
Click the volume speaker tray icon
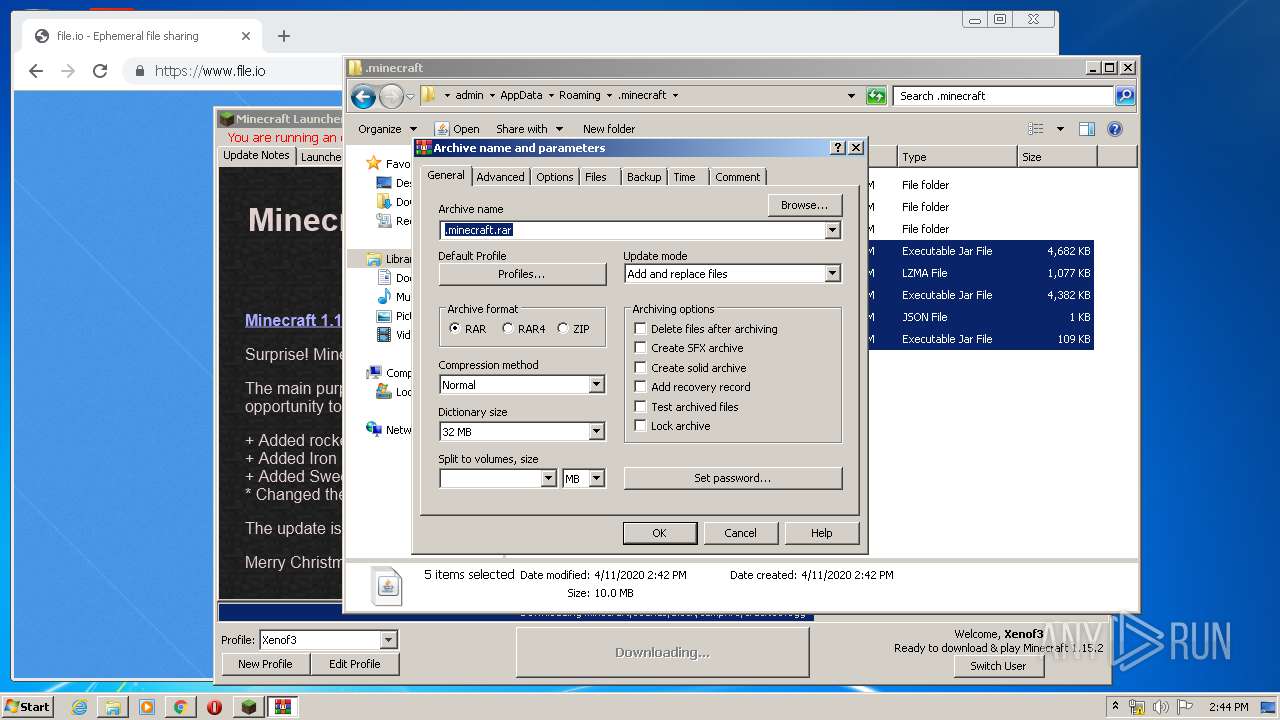click(1161, 707)
